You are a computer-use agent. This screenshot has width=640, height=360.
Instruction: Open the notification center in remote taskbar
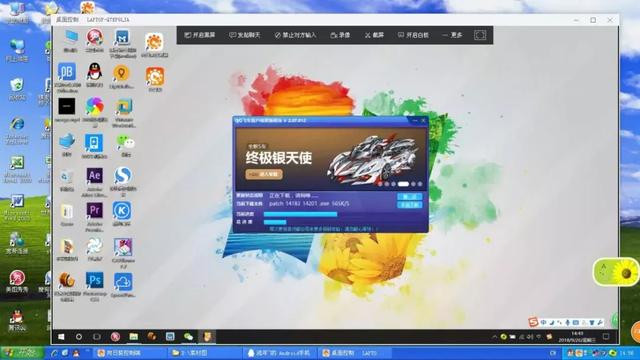[606, 337]
